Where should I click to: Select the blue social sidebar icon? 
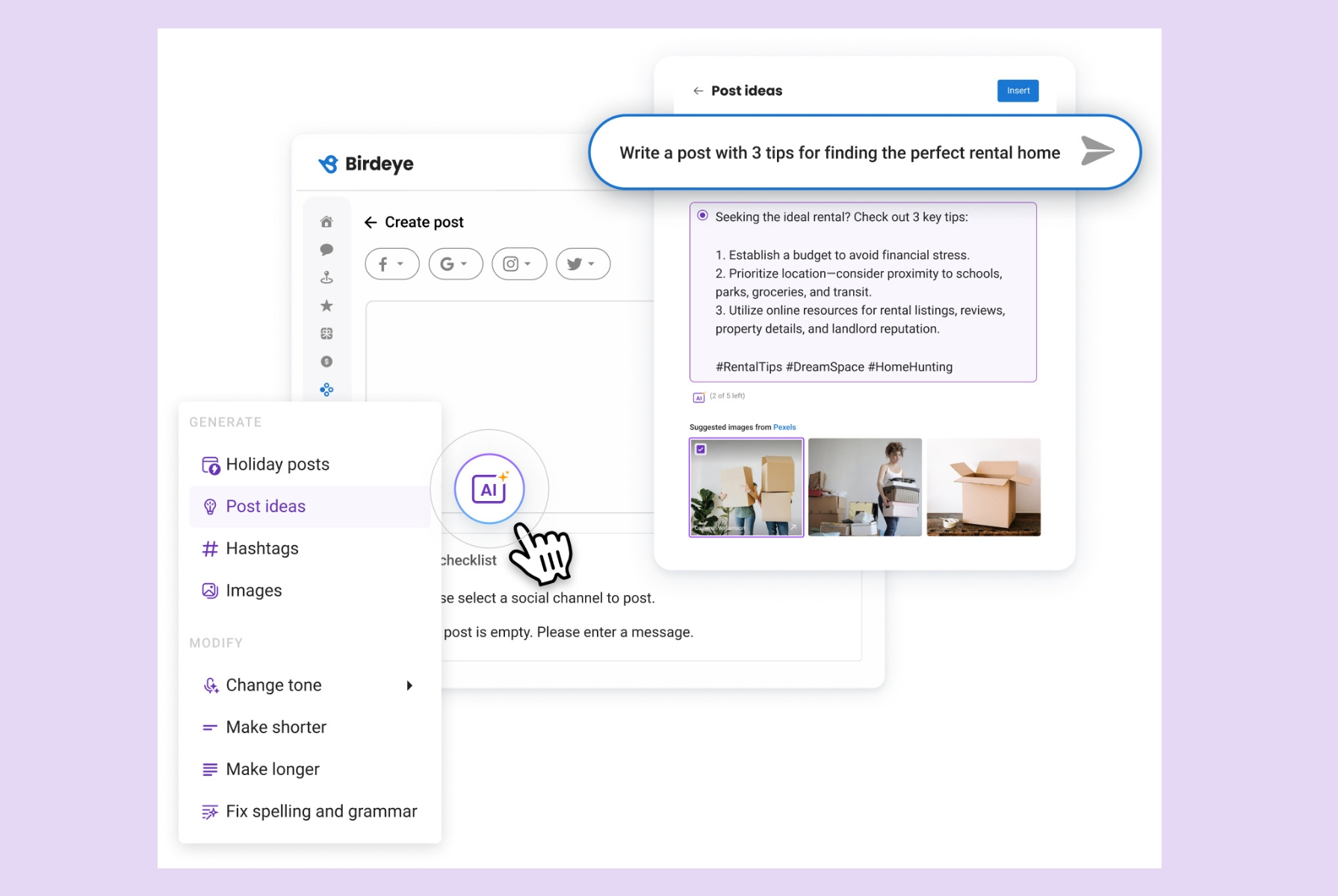(x=326, y=390)
